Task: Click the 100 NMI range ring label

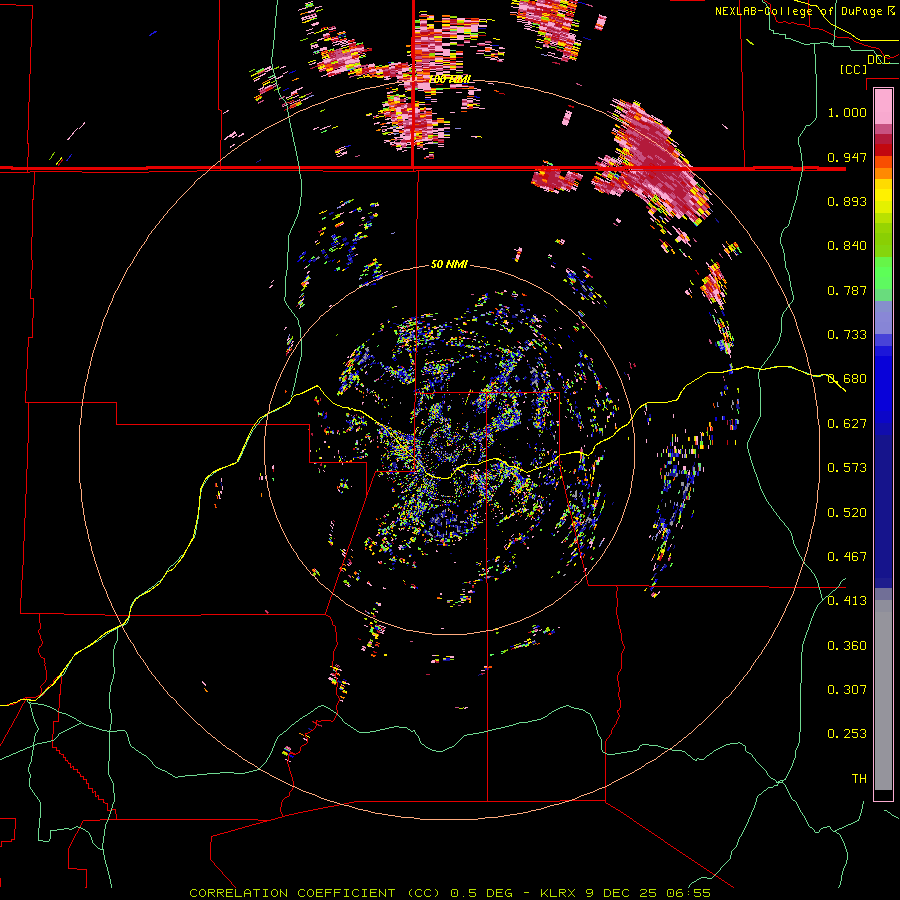Action: point(450,79)
